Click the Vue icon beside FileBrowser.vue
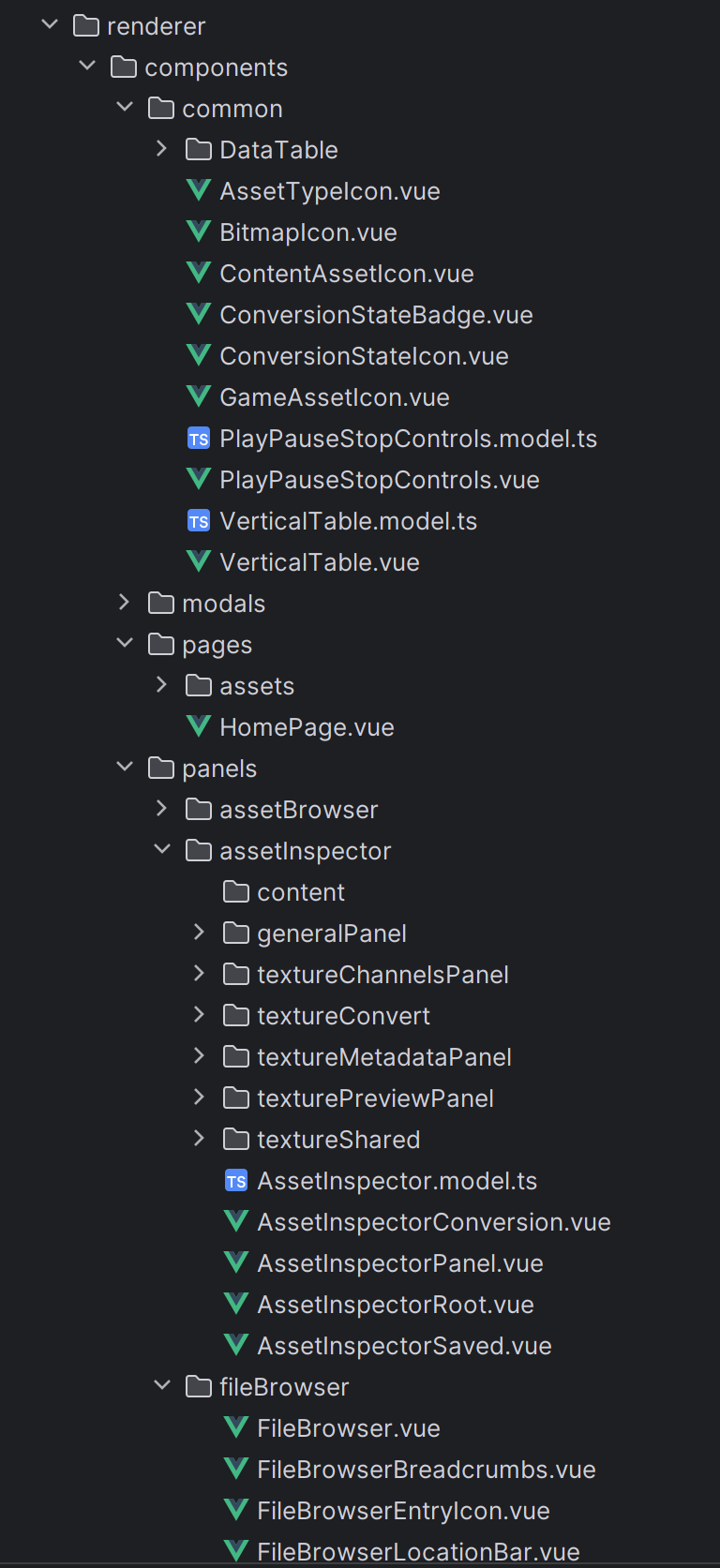This screenshot has width=720, height=1568. pos(236,1427)
